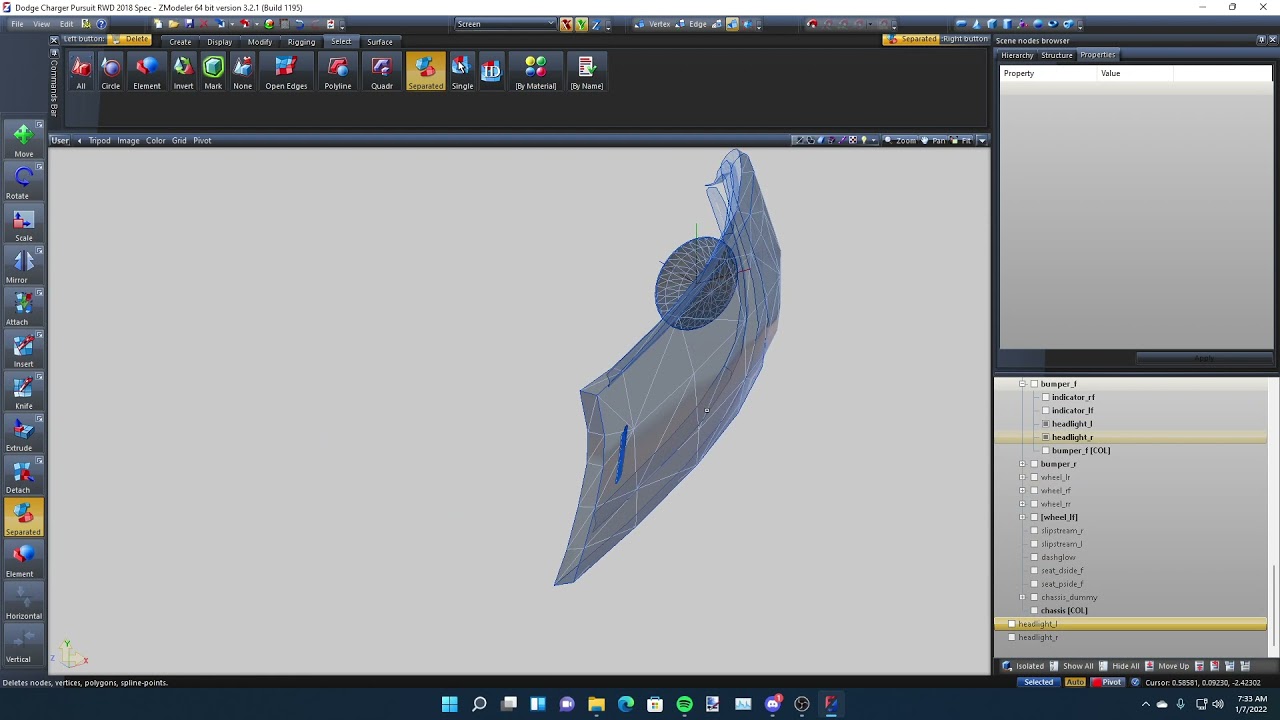
Task: Expand the chassis_dummy tree node
Action: coord(1022,597)
